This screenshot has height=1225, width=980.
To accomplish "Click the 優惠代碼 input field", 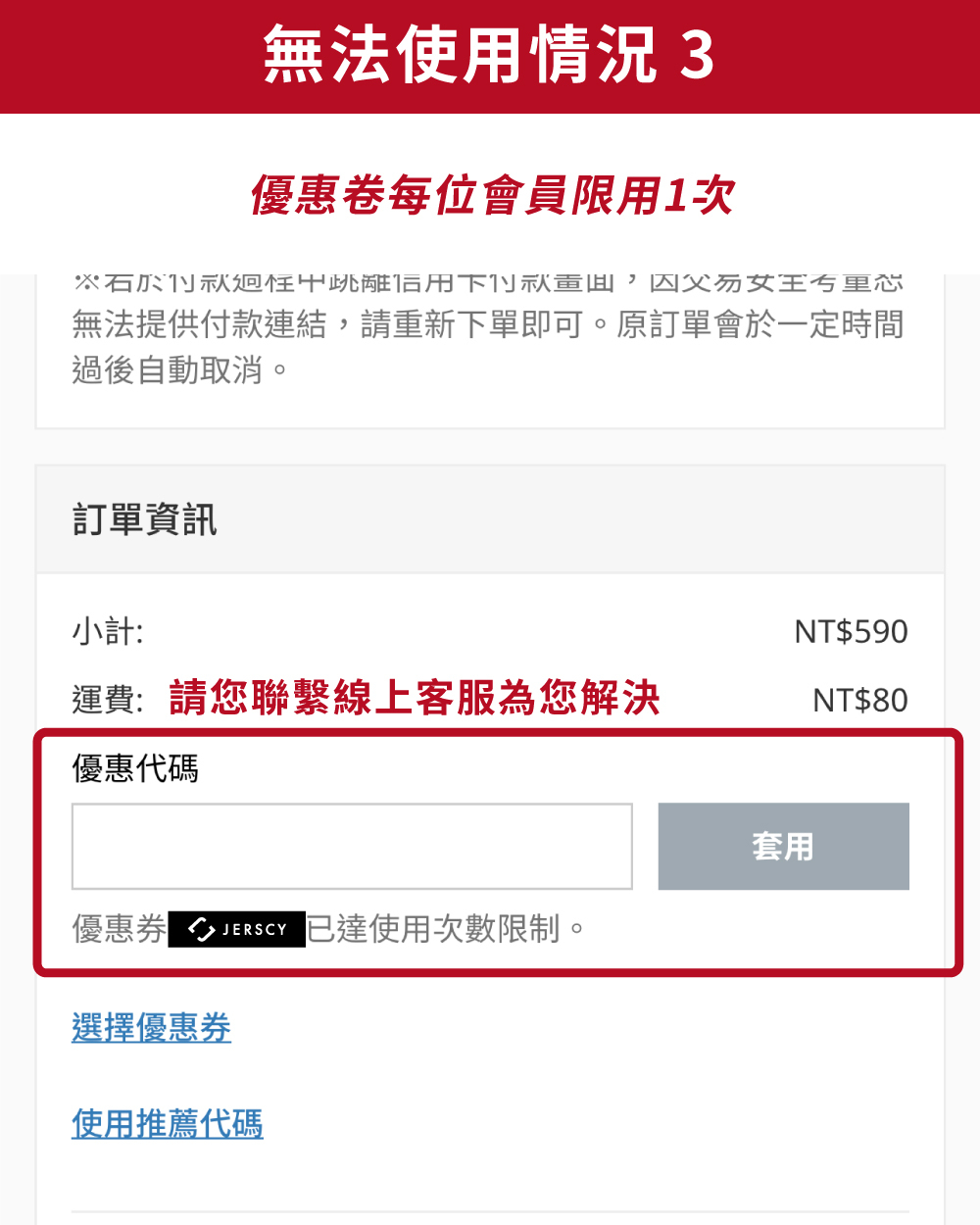I will (x=352, y=847).
